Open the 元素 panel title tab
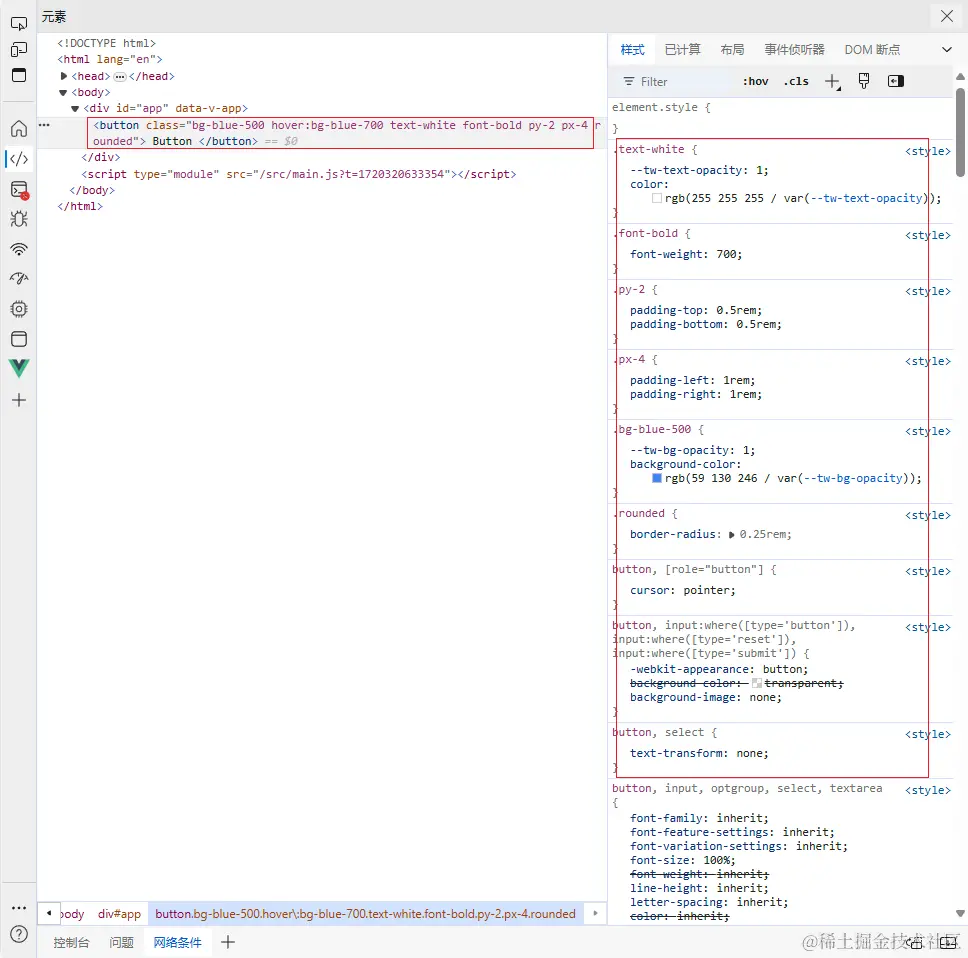 [54, 17]
